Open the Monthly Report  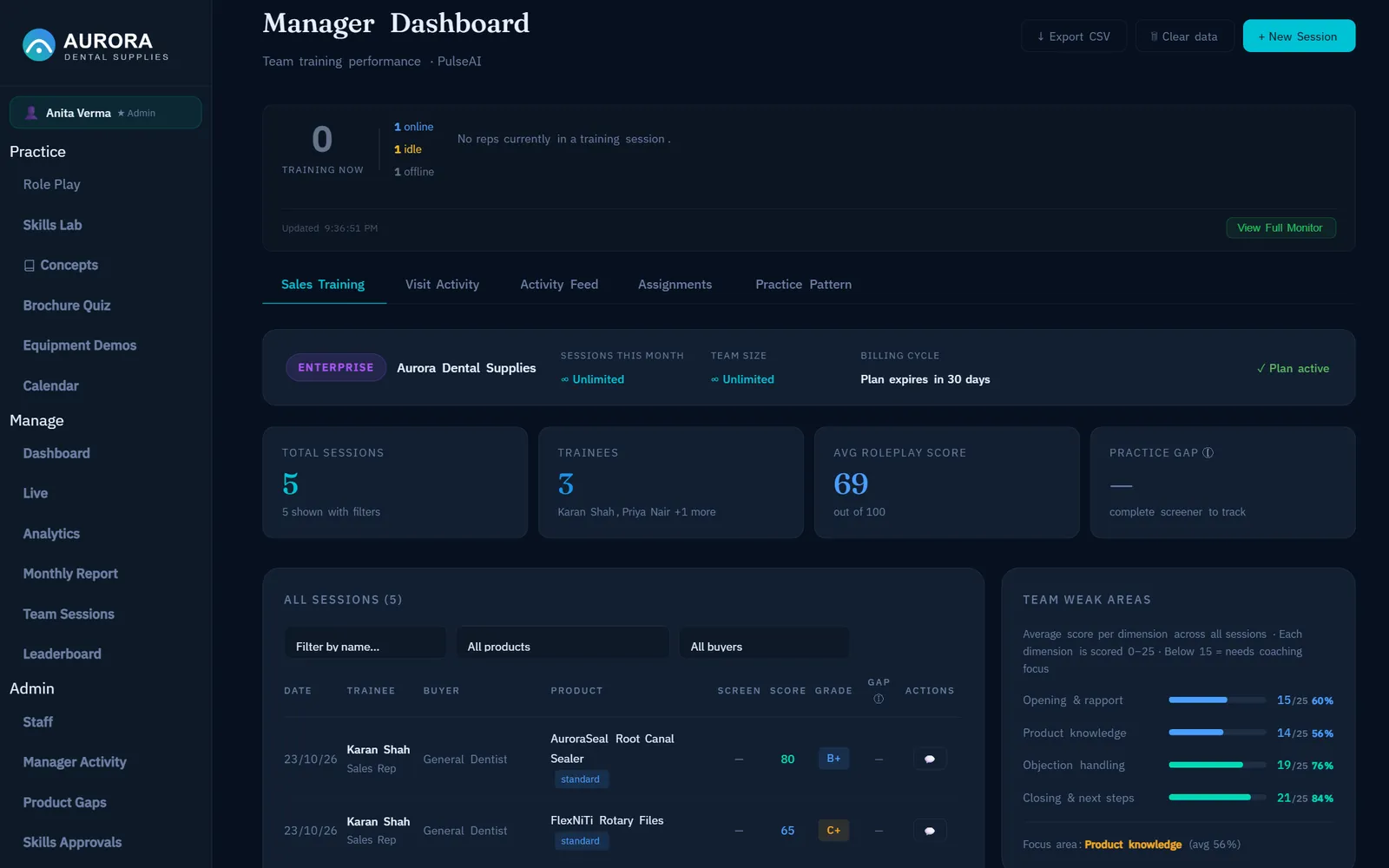[70, 574]
